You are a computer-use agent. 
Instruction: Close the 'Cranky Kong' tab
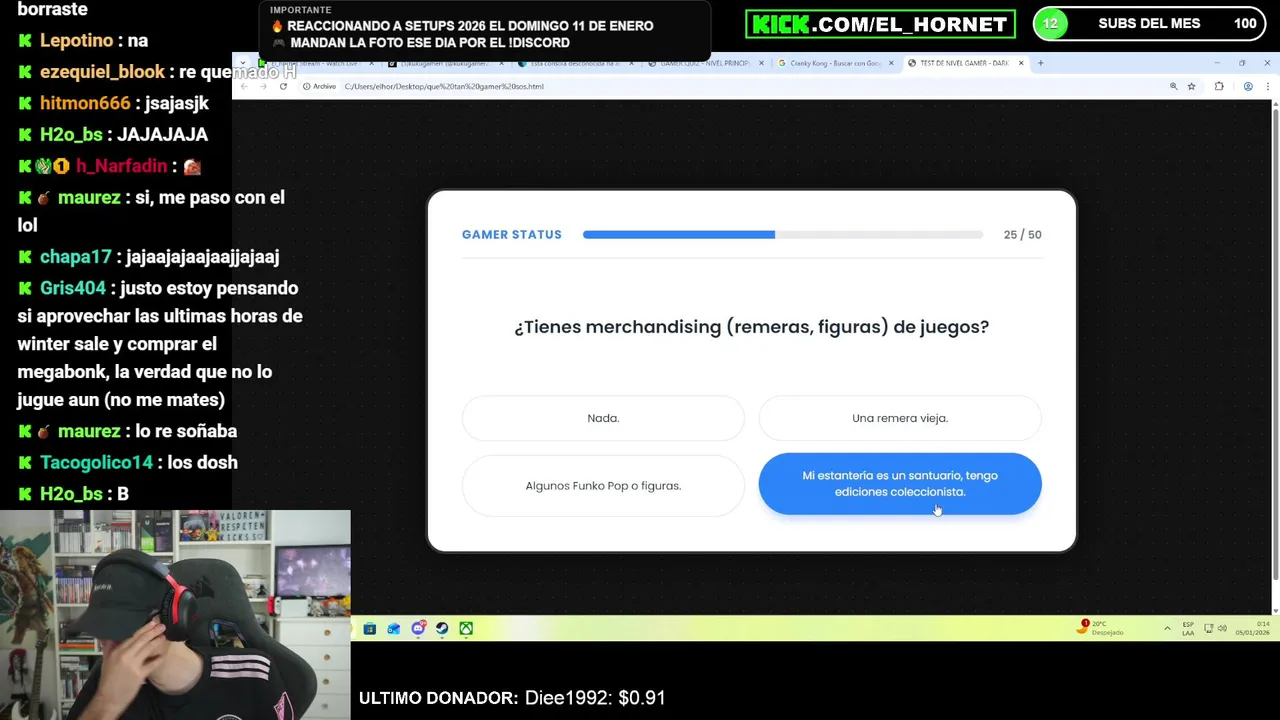891,63
